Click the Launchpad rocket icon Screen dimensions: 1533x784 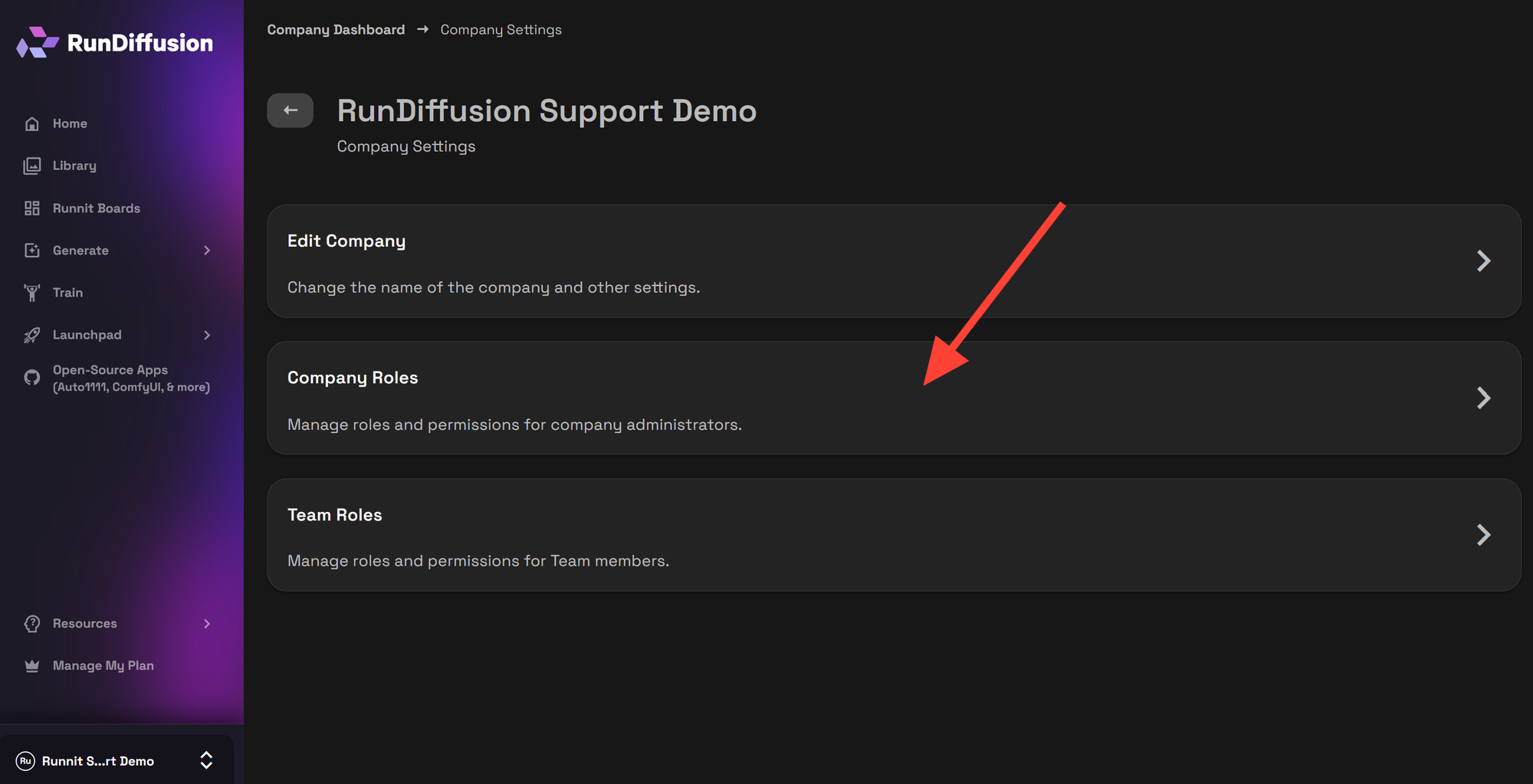click(x=31, y=334)
